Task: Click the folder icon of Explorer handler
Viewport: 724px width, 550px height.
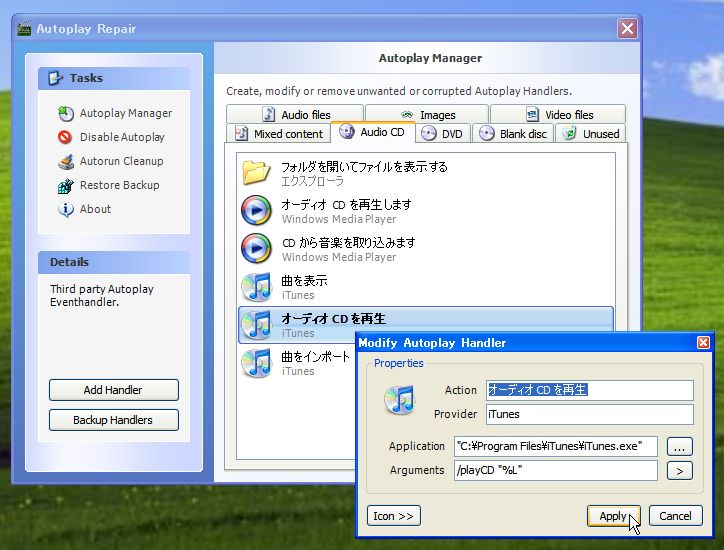Action: 256,172
